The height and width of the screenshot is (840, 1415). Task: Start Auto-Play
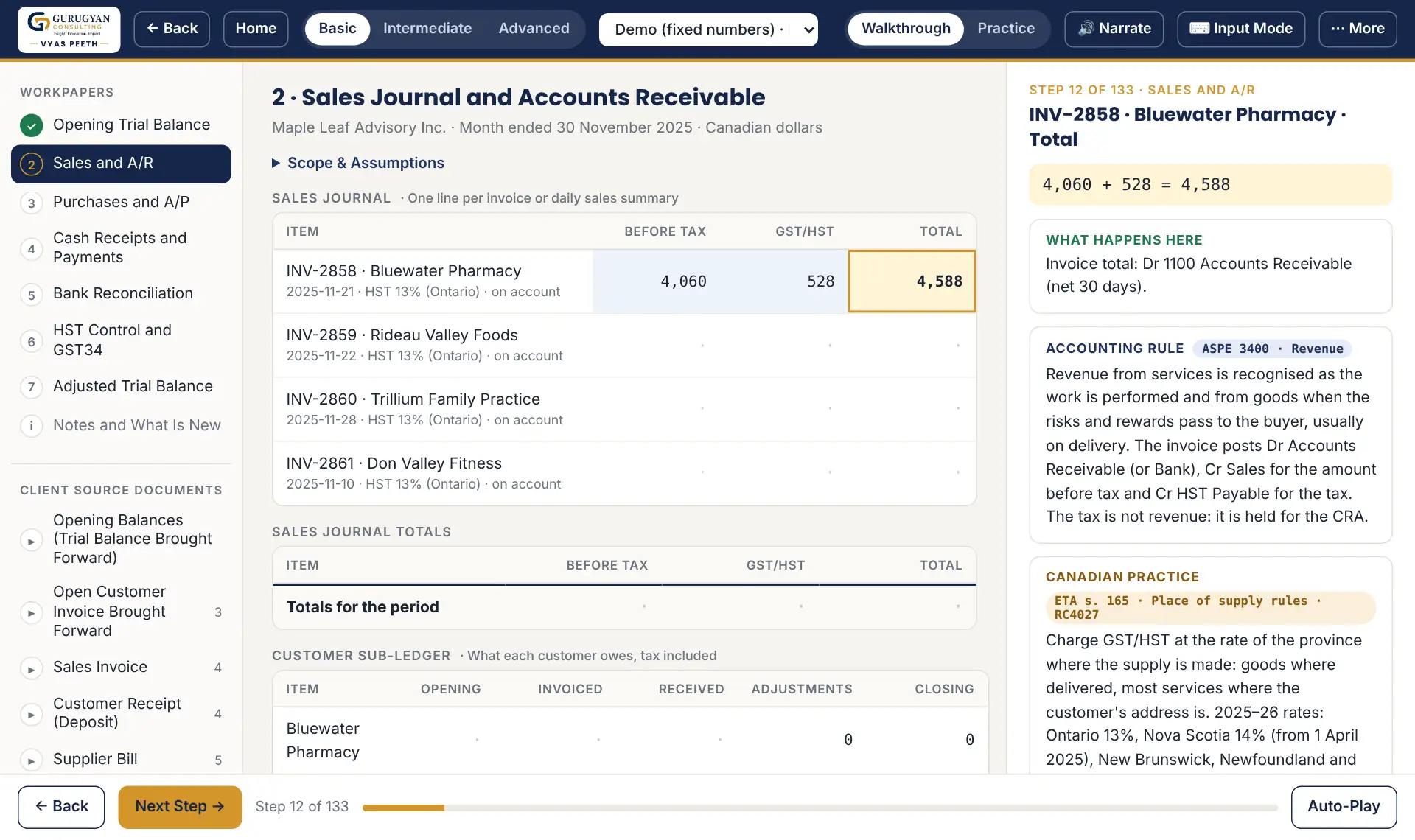(1344, 807)
